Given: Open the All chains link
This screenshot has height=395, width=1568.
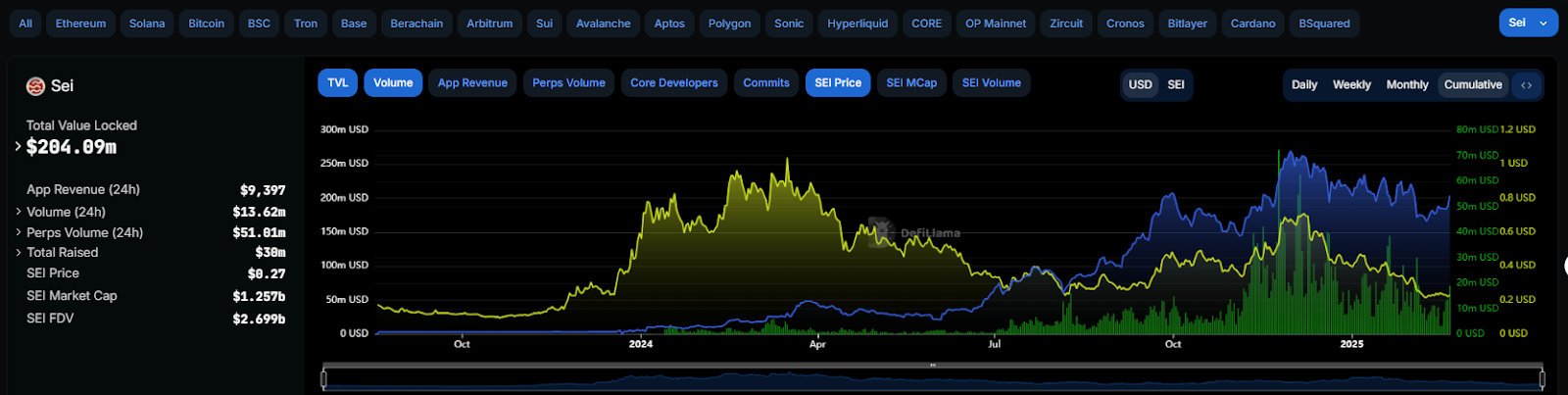Looking at the screenshot, I should [25, 24].
